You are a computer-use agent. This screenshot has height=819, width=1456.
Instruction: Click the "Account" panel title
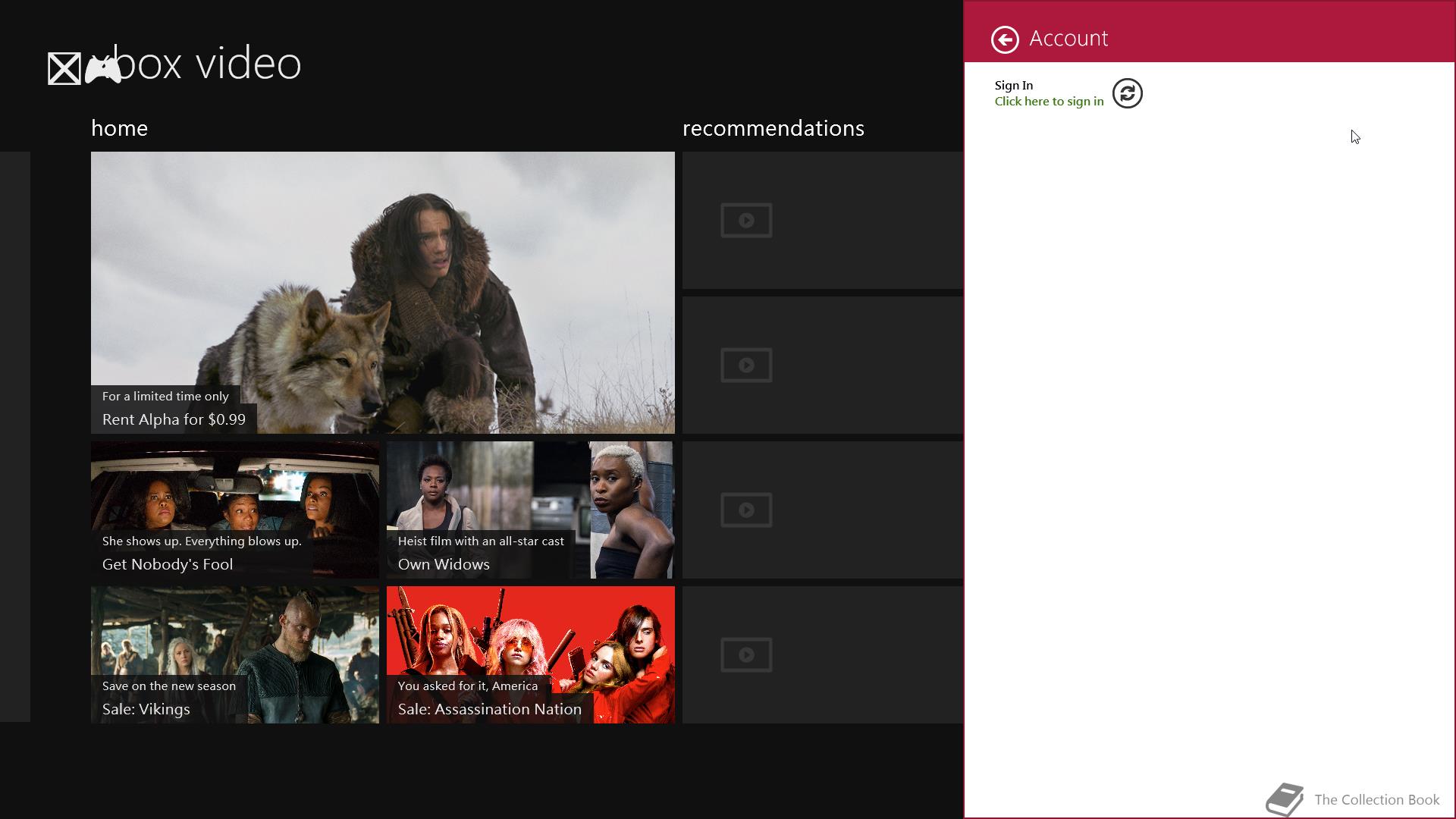tap(1068, 39)
